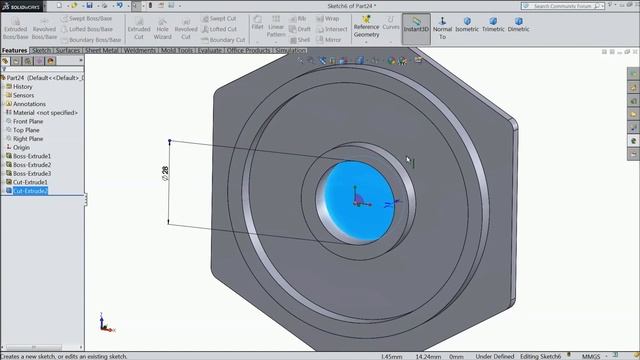The height and width of the screenshot is (360, 640).
Task: Switch to the Weldments tab
Action: click(140, 50)
